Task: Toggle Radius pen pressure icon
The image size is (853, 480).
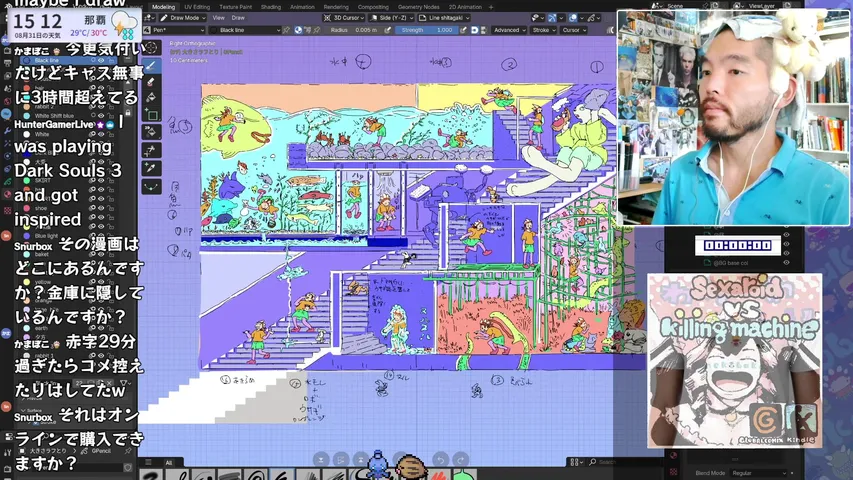Action: 388,30
